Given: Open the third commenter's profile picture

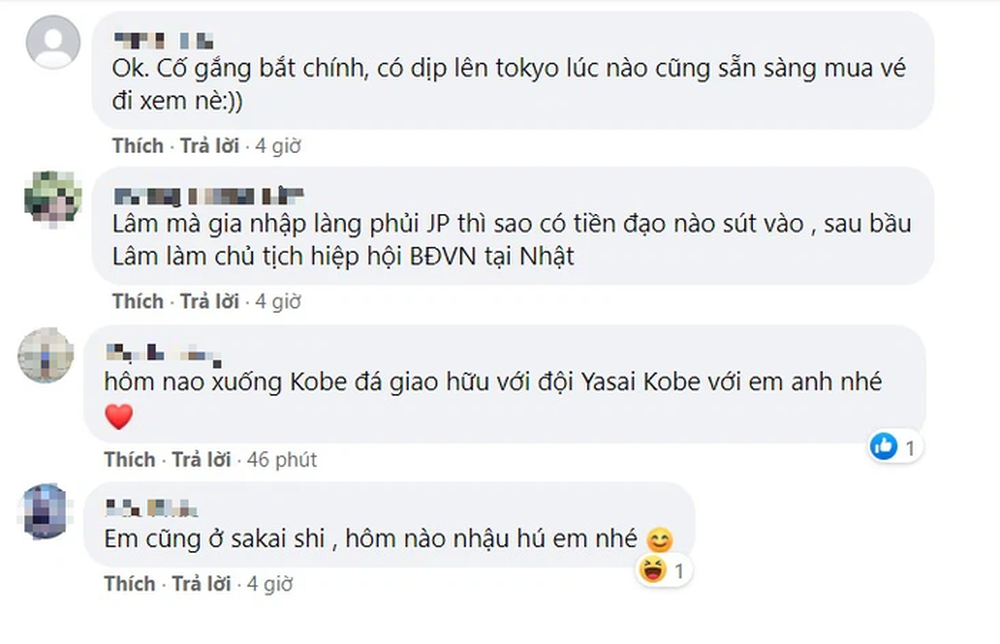Looking at the screenshot, I should coord(46,355).
